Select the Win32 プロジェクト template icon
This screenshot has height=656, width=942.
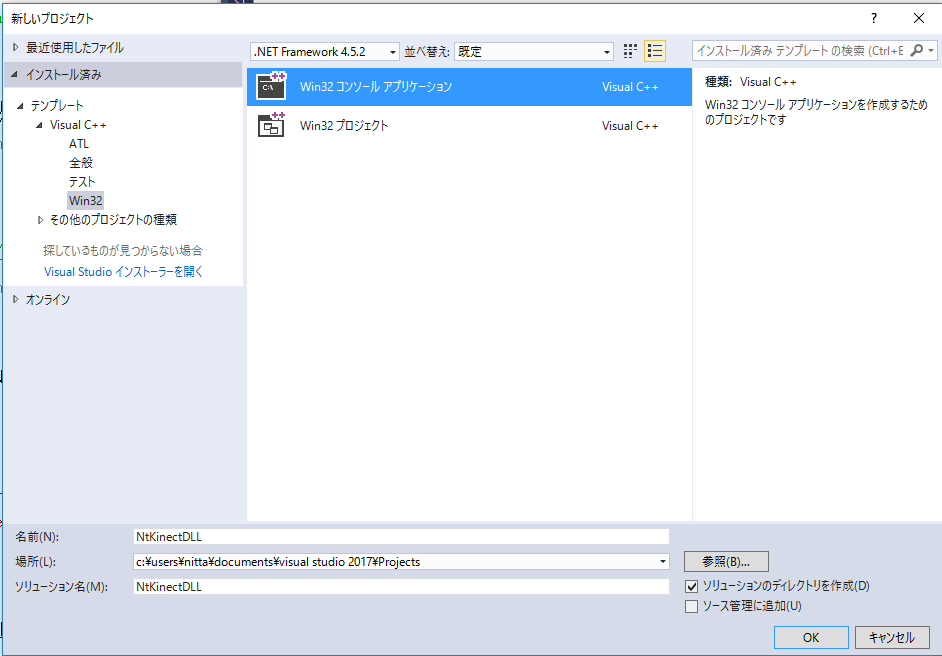tap(271, 125)
